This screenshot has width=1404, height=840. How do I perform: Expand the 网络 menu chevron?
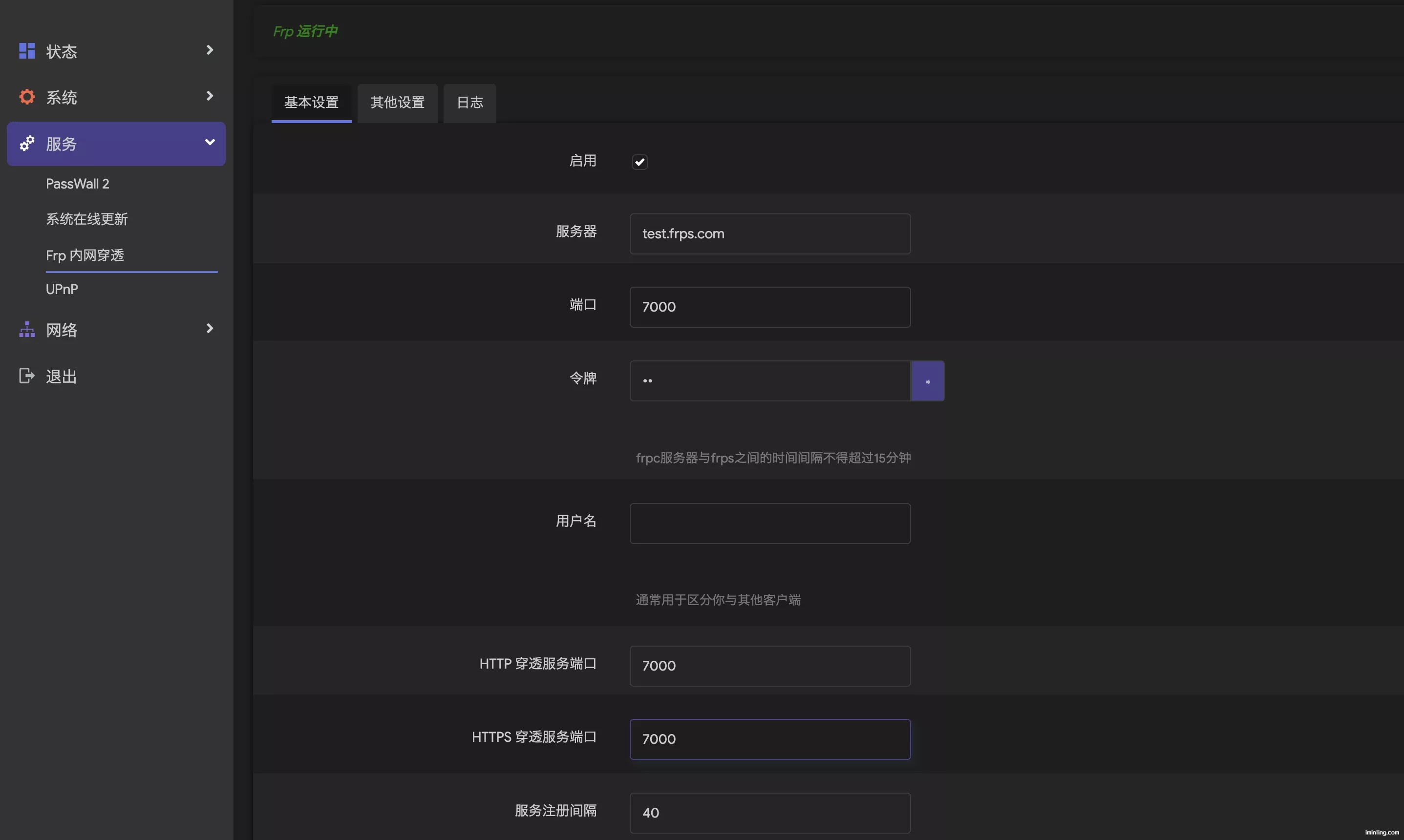[210, 328]
